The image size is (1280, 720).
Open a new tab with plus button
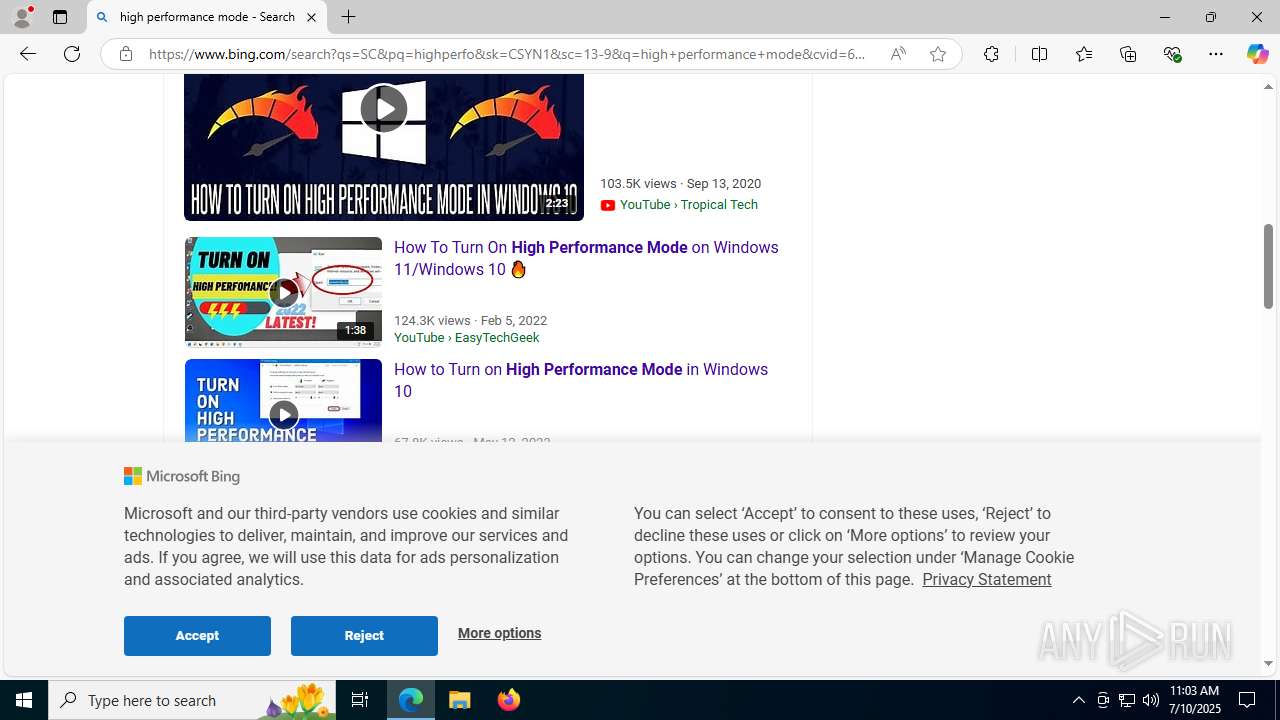348,17
